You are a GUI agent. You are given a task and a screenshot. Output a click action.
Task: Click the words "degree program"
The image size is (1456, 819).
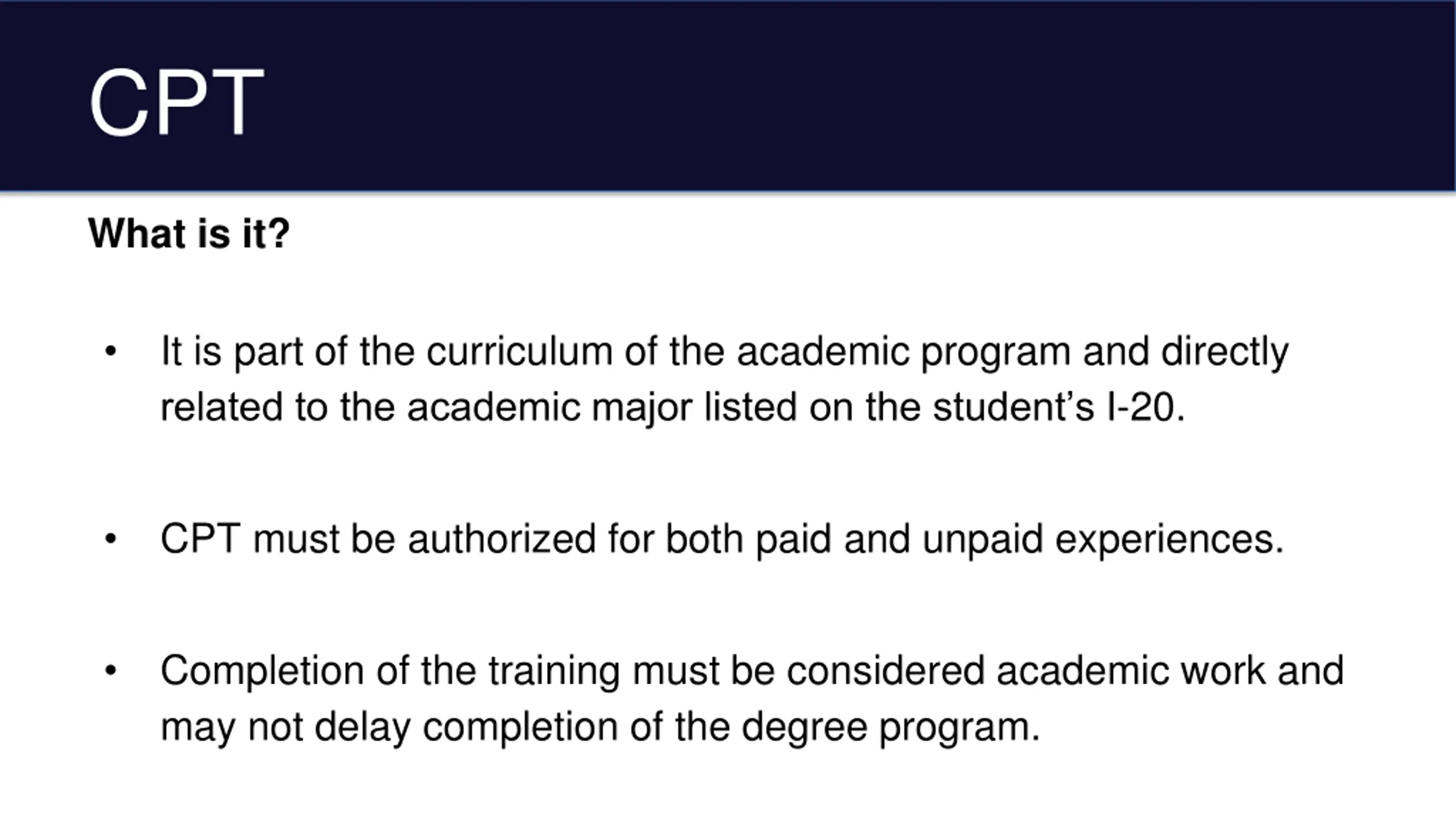tap(887, 727)
